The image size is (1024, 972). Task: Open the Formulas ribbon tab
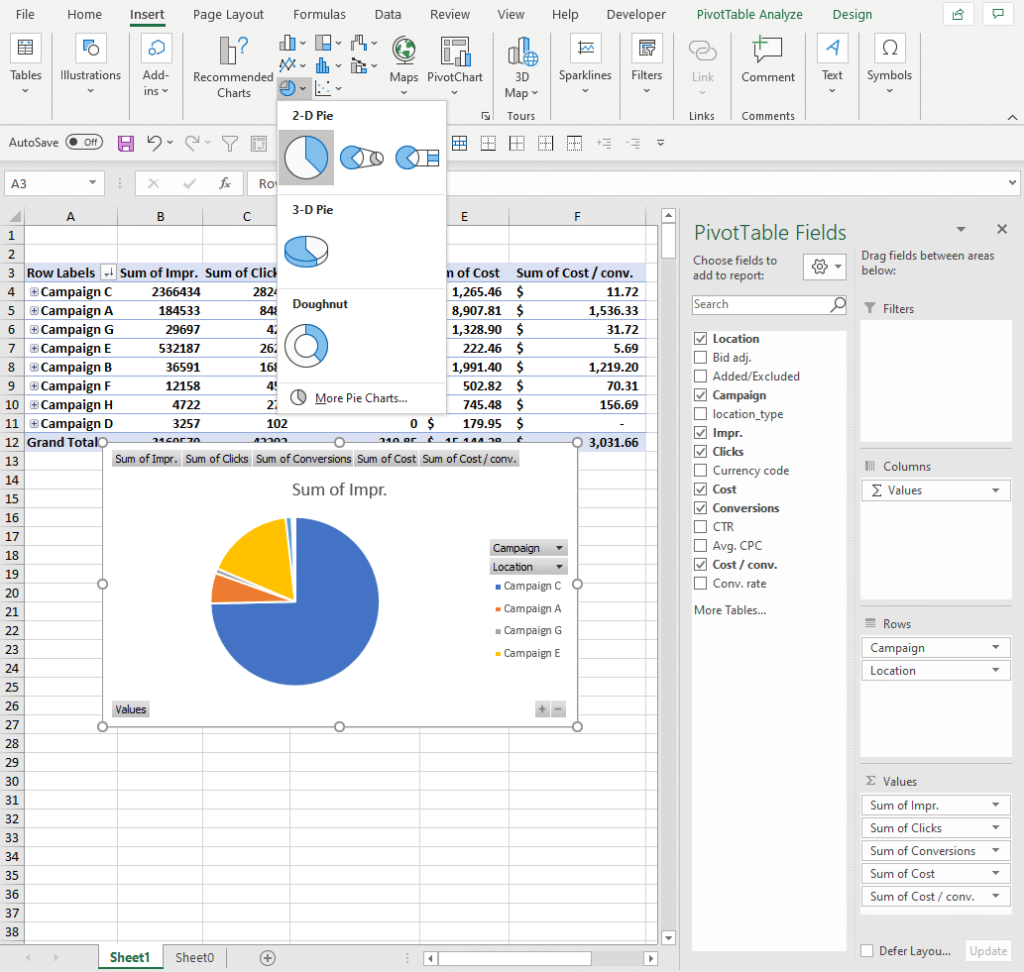[319, 14]
